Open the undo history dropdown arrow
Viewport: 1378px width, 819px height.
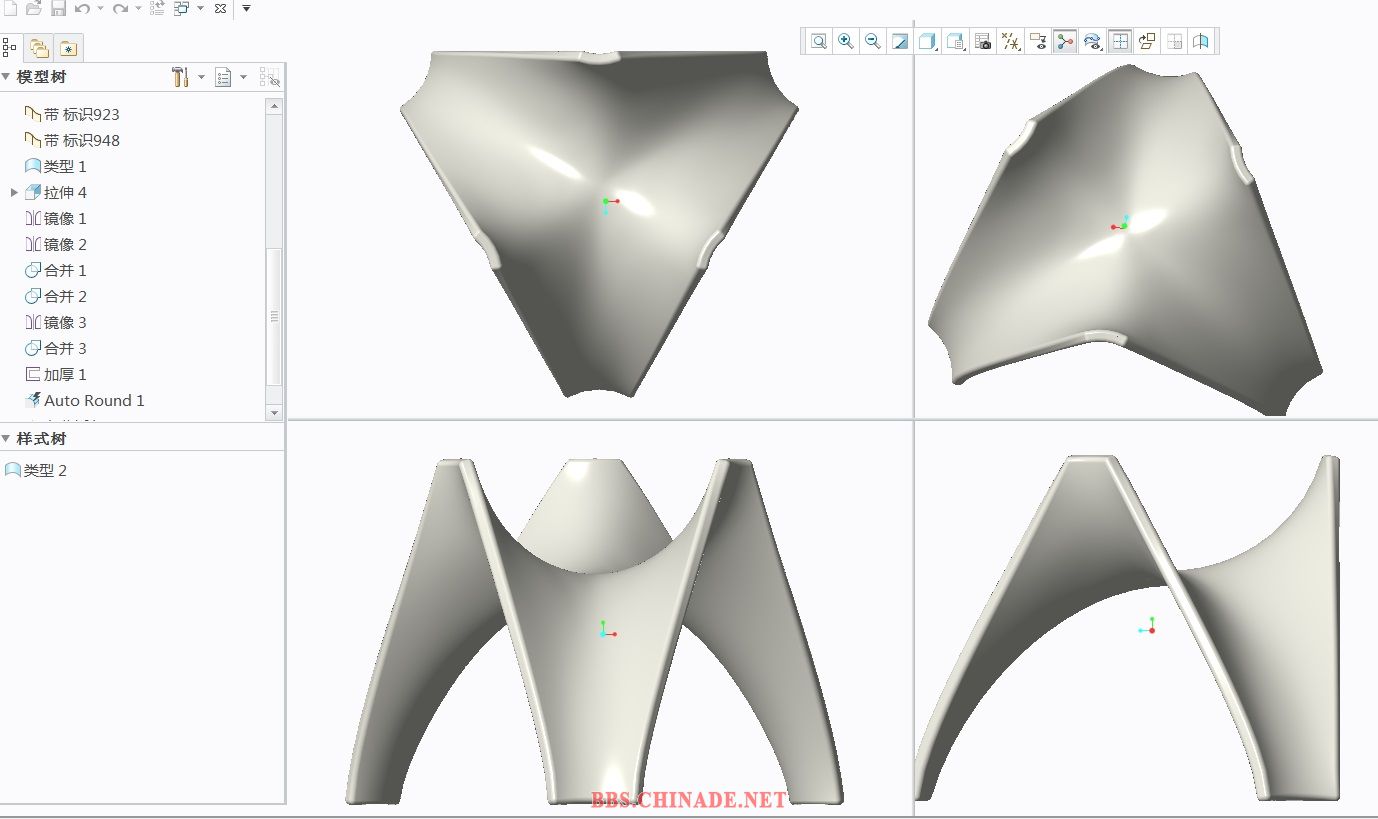[100, 8]
